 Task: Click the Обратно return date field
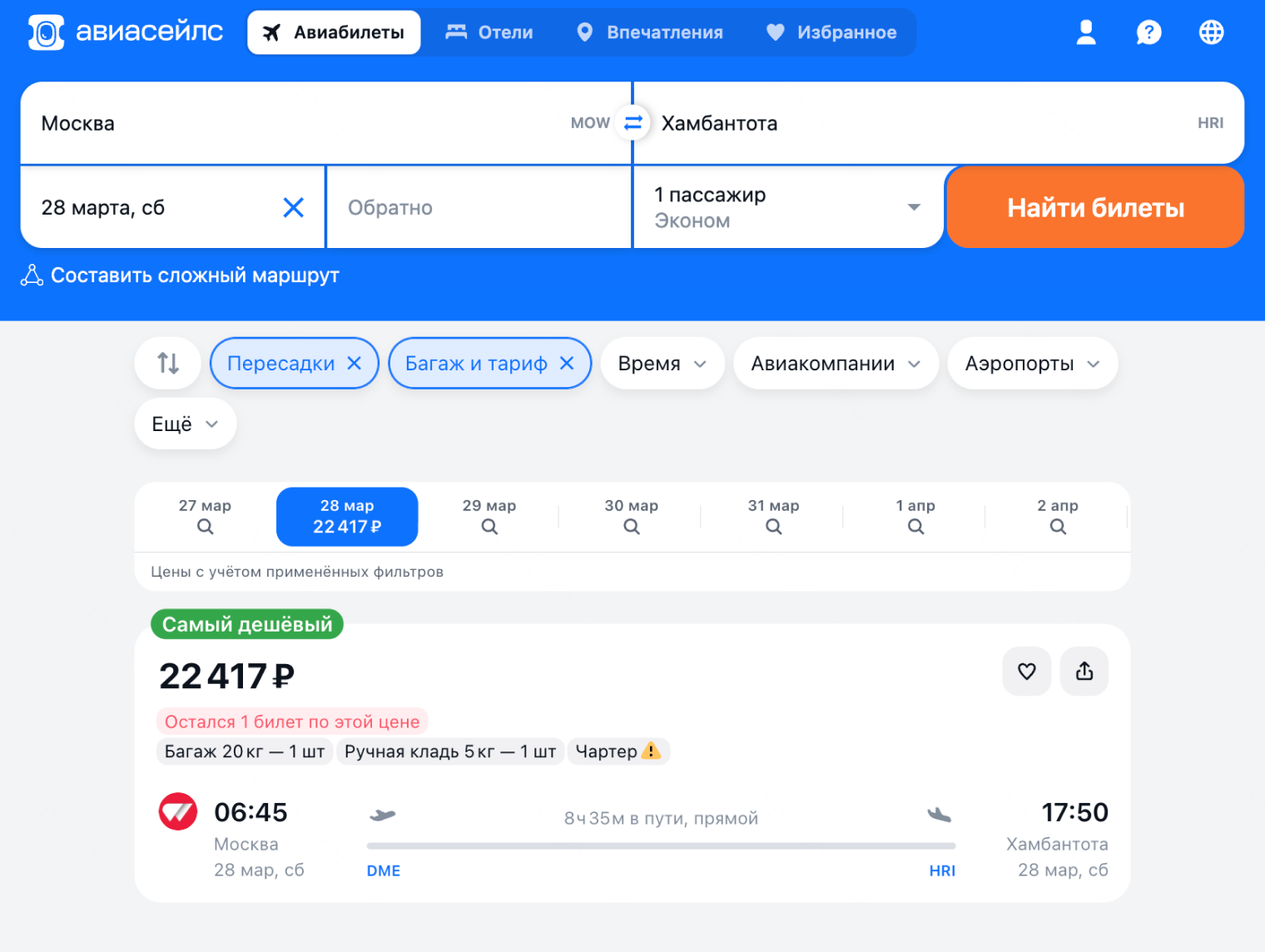(x=479, y=207)
